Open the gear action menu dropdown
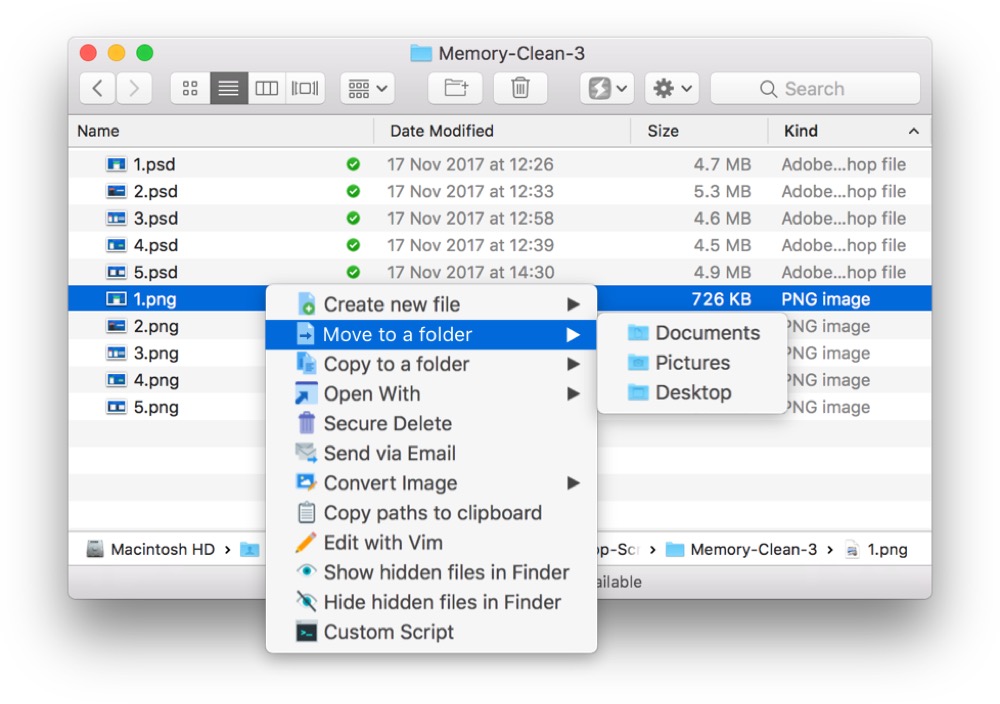The image size is (1000, 704). pyautogui.click(x=671, y=89)
